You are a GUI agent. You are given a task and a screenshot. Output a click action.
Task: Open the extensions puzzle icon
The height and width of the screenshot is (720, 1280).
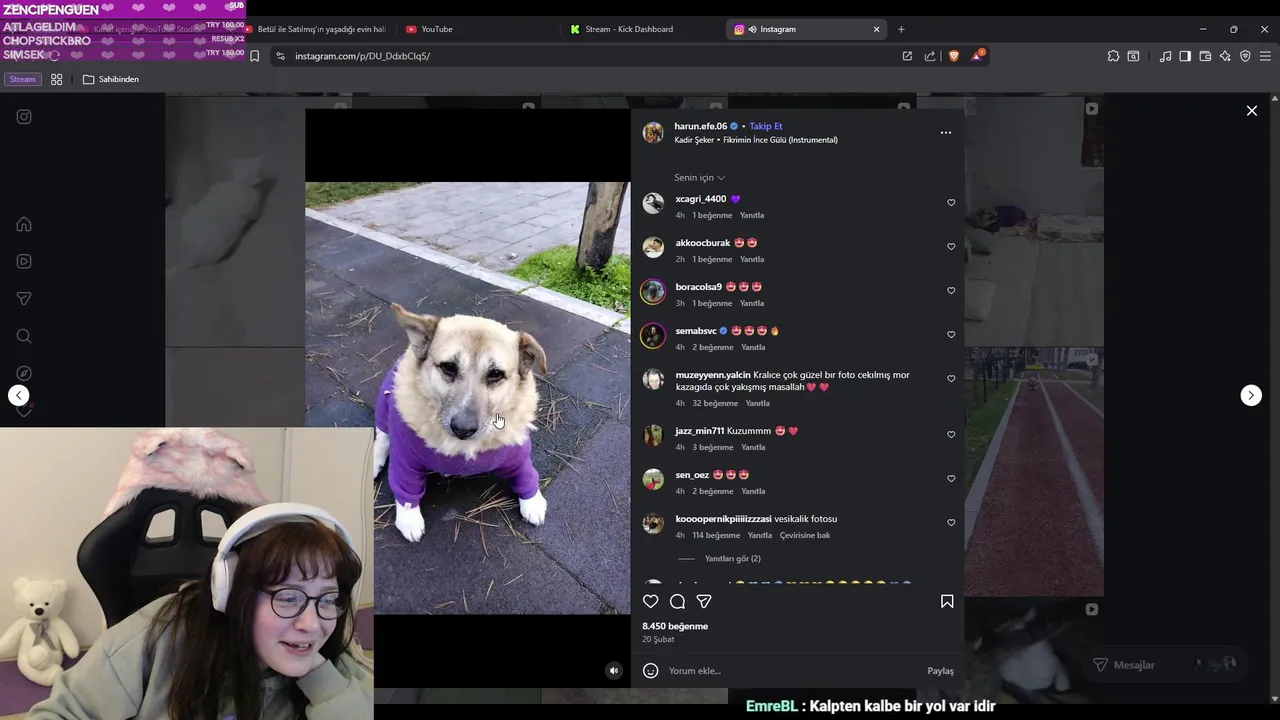1113,56
